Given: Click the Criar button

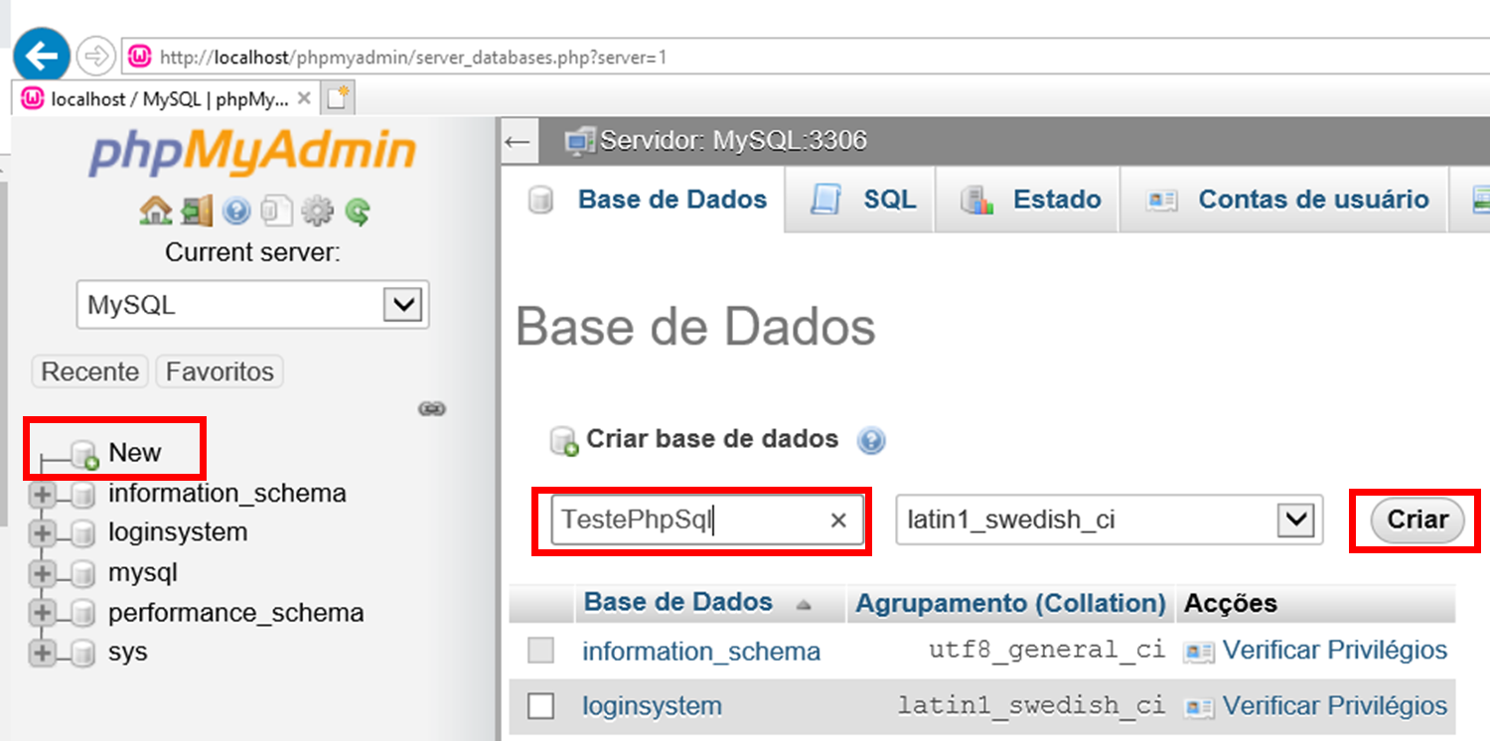Looking at the screenshot, I should [x=1417, y=520].
